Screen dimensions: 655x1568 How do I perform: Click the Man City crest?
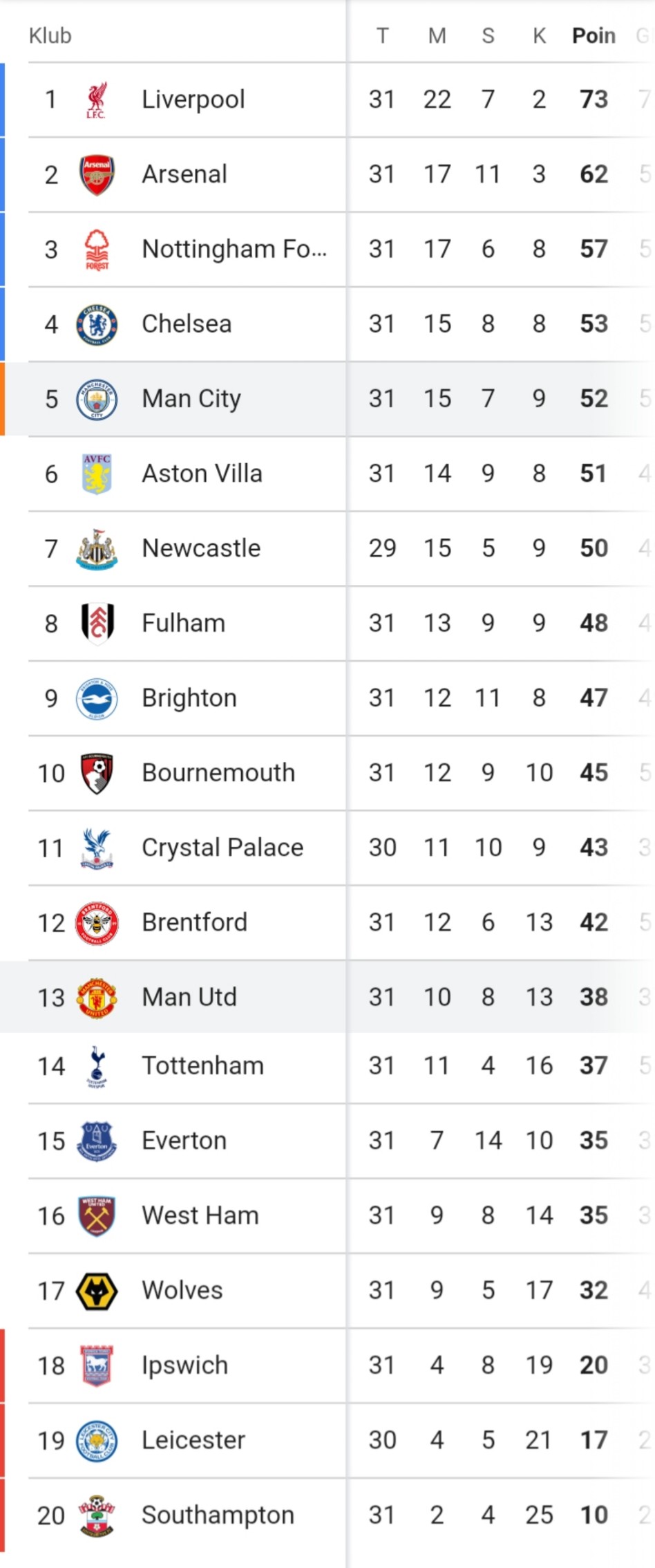(97, 400)
